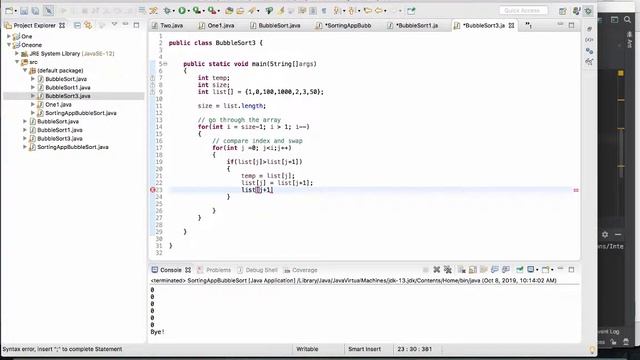
Task: Click the Previous Annotation arrow icon
Action: pyautogui.click(x=351, y=11)
